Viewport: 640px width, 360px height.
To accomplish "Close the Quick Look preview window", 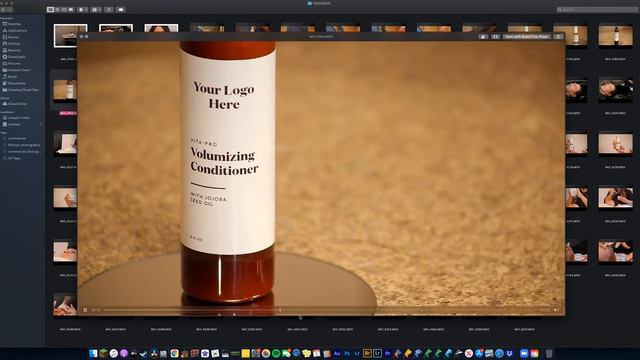I will coord(81,36).
